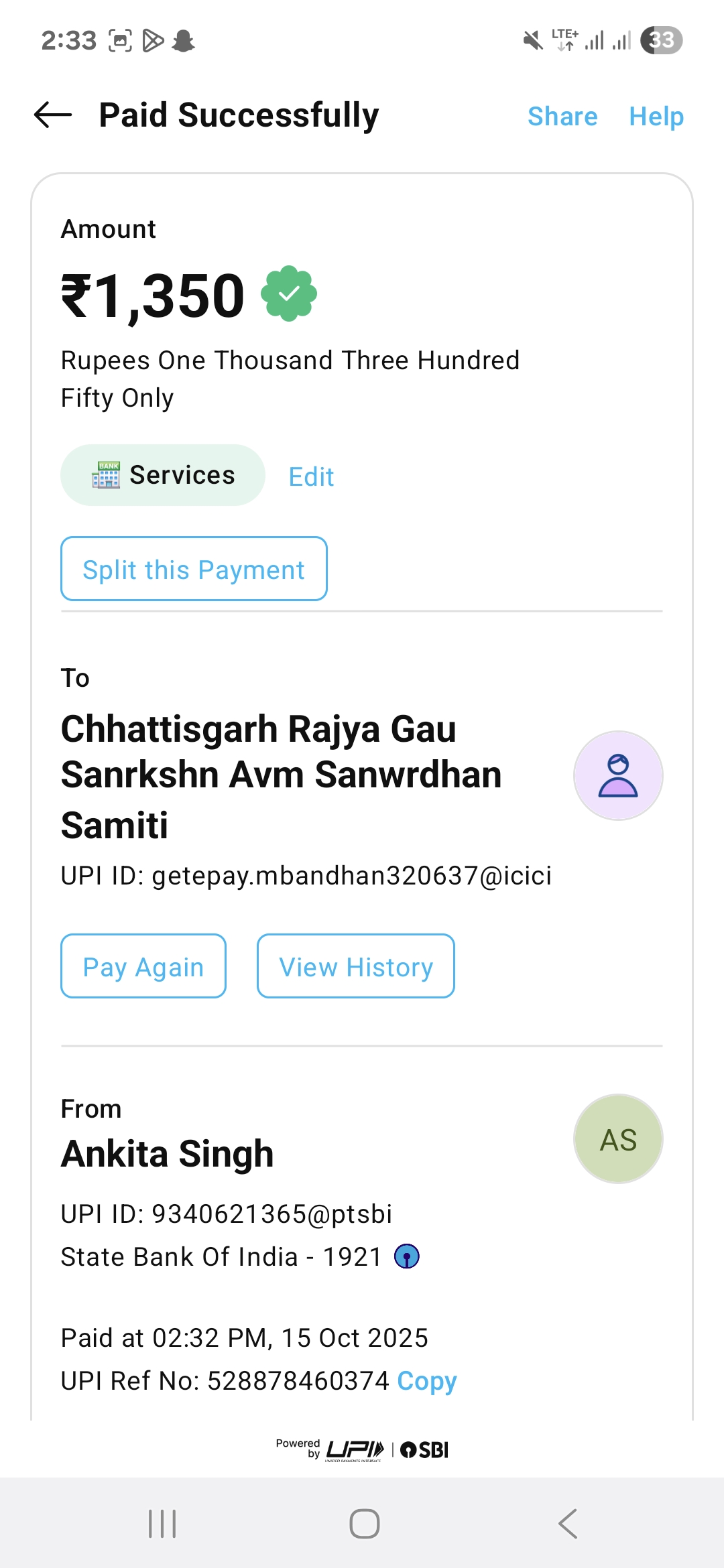Tap Pay Again button
Image resolution: width=724 pixels, height=1568 pixels.
[143, 966]
